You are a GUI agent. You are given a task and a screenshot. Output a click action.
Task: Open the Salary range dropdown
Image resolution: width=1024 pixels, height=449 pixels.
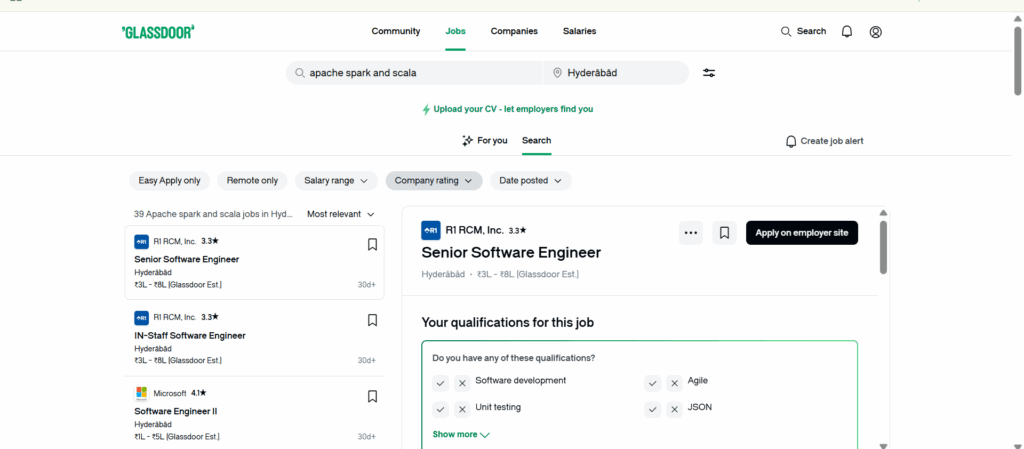click(x=336, y=181)
